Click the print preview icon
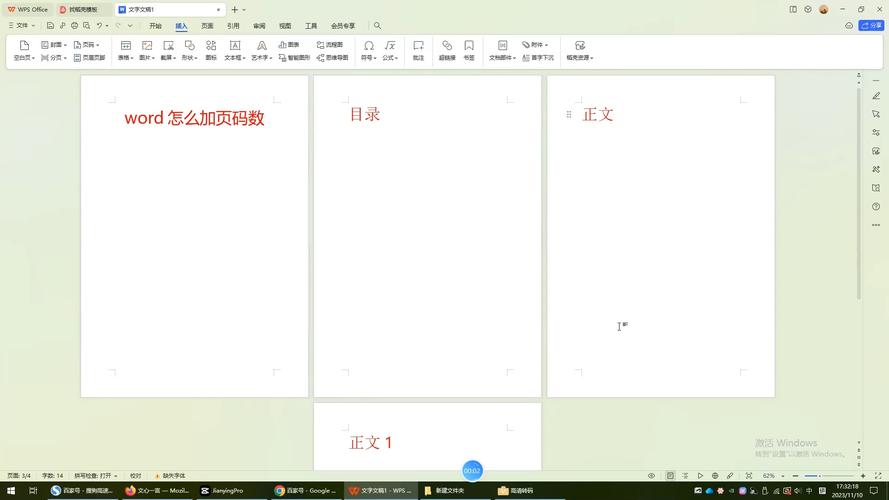889x500 pixels. (86, 26)
